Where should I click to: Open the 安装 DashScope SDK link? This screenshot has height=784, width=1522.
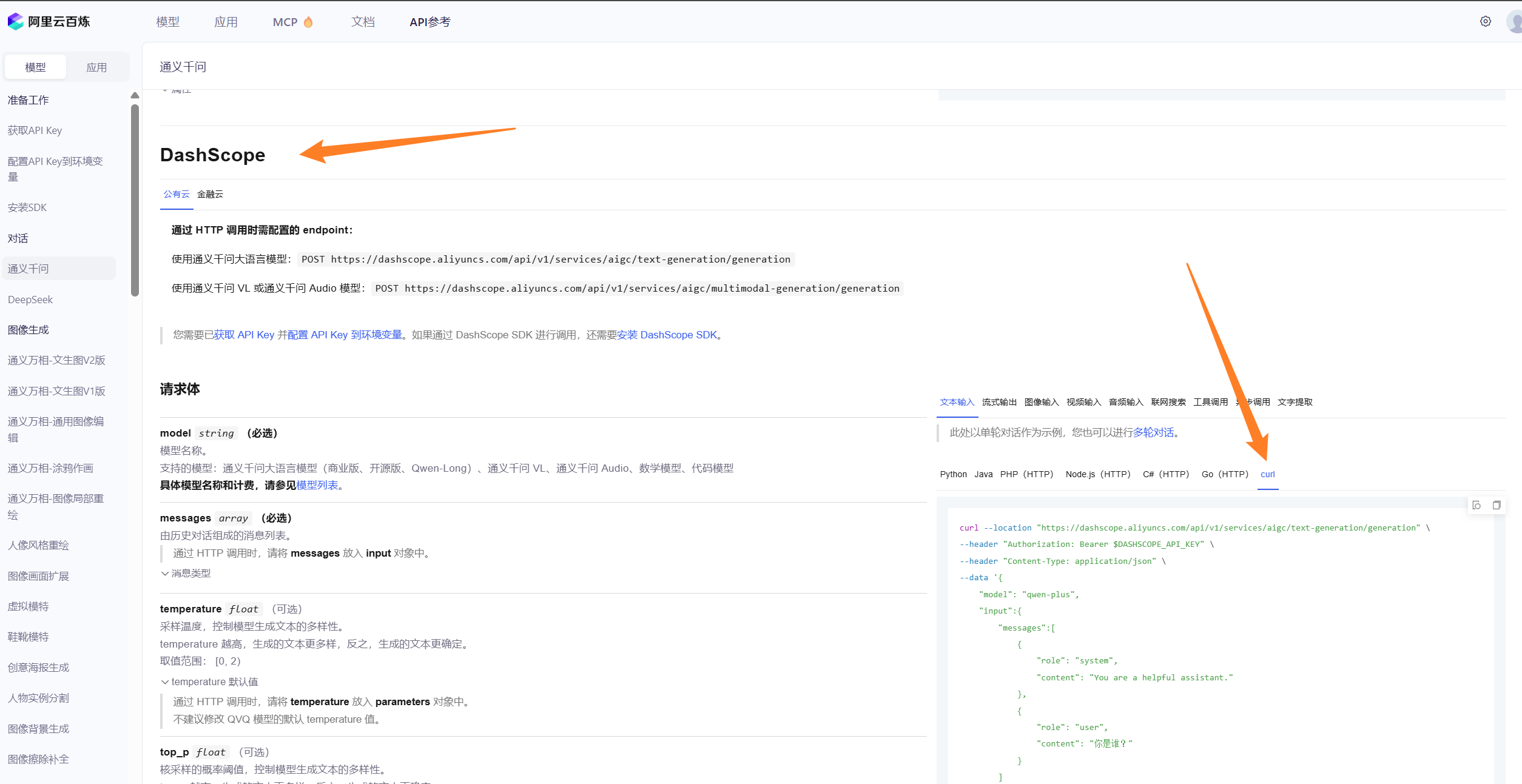point(667,335)
